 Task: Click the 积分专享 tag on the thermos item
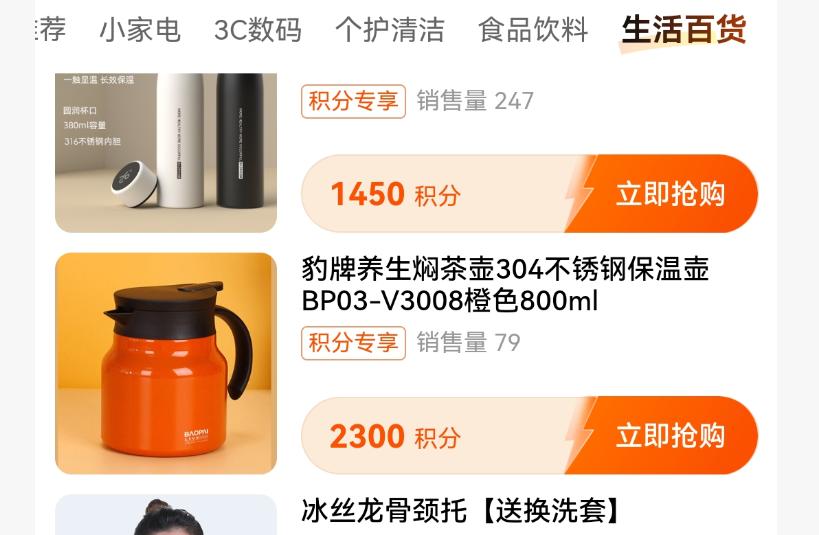click(x=354, y=101)
